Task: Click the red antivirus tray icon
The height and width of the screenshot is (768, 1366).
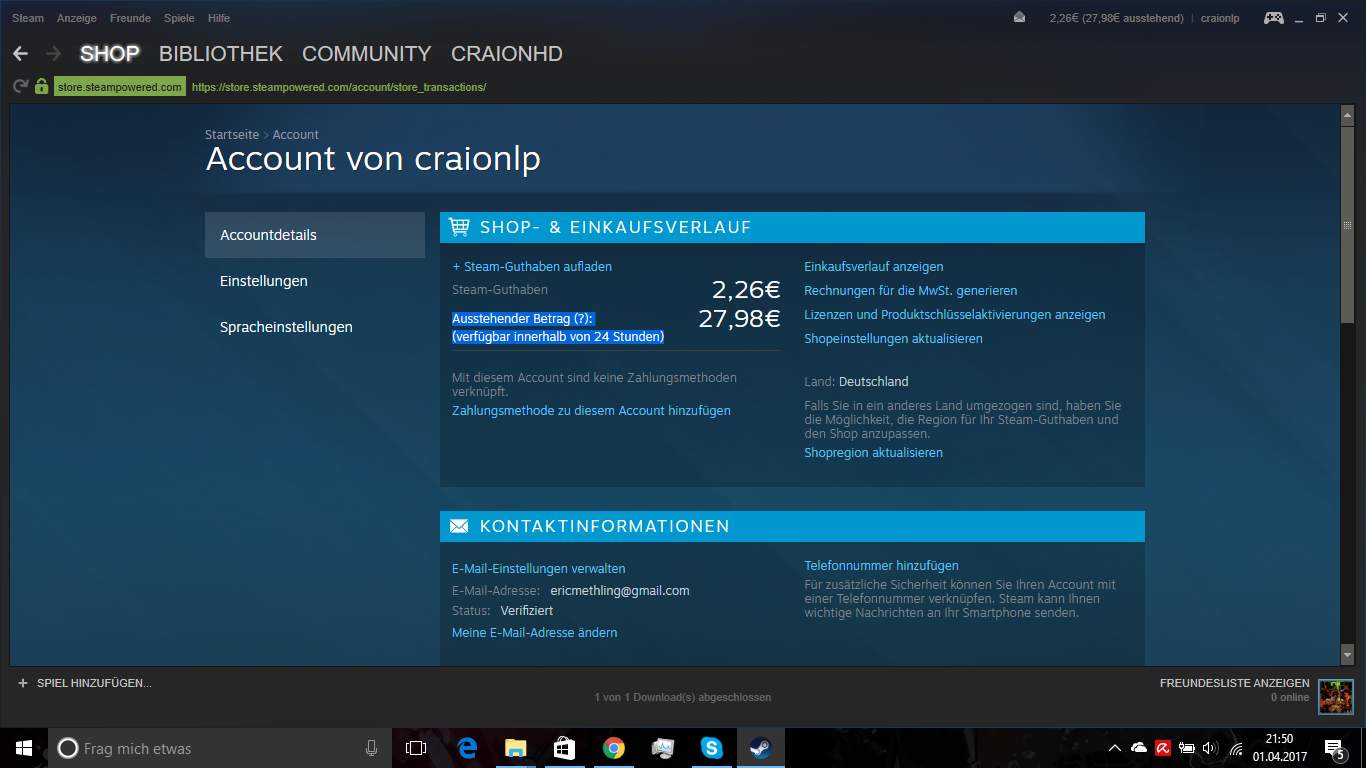Action: pos(1163,748)
